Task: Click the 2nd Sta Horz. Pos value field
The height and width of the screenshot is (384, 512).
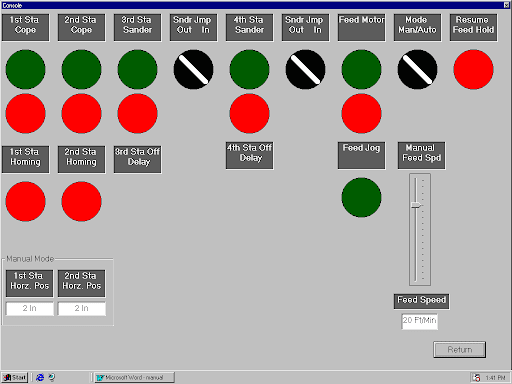Action: pyautogui.click(x=82, y=308)
